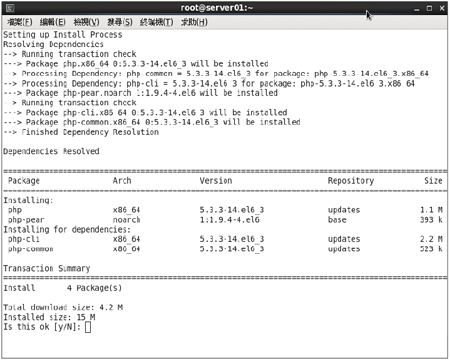450x361 pixels.
Task: Open the 終端機(T) menu
Action: click(x=157, y=22)
